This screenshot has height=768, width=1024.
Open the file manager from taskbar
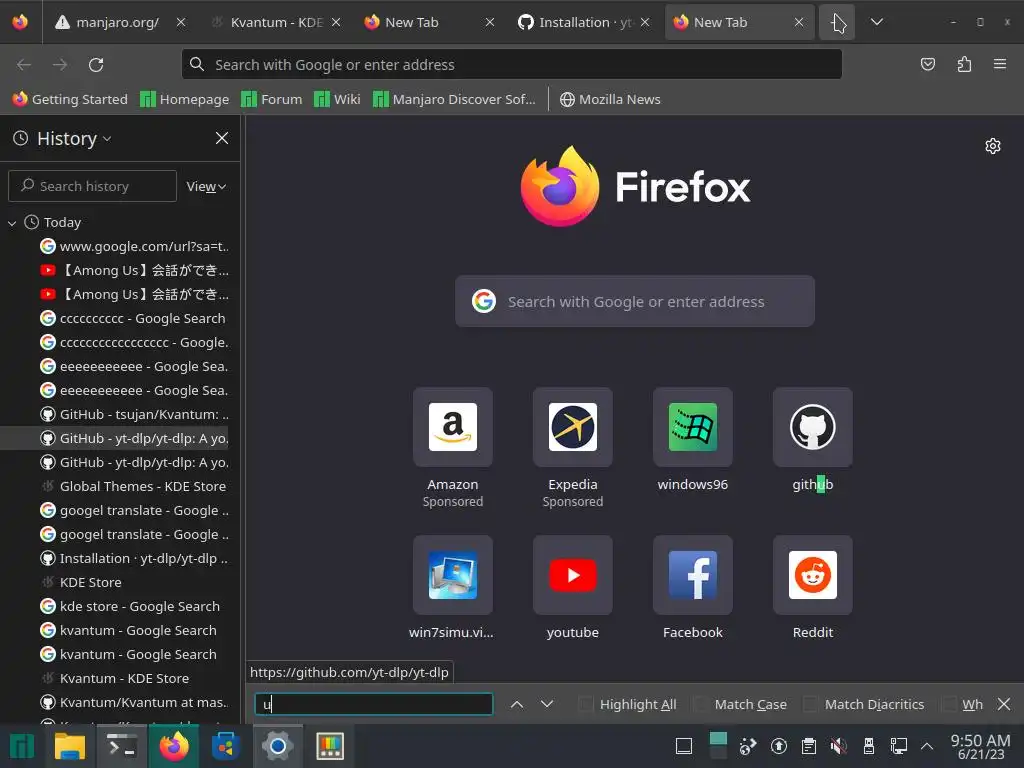pyautogui.click(x=69, y=746)
